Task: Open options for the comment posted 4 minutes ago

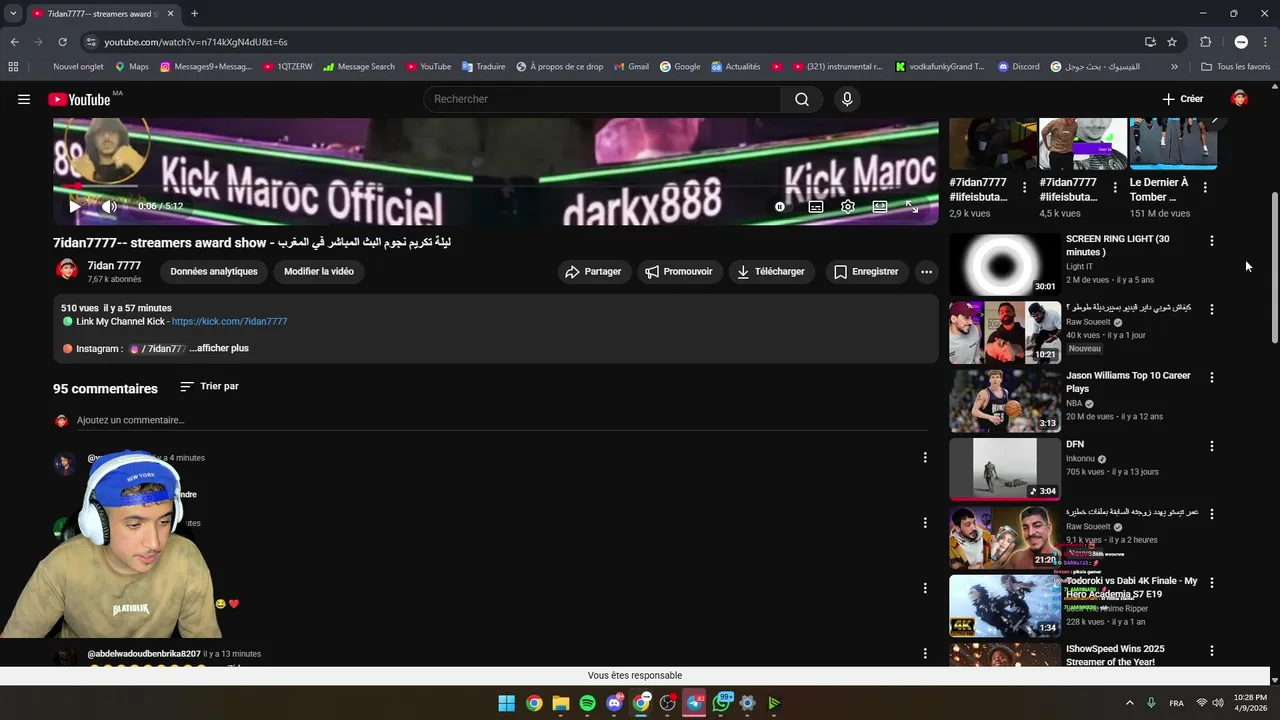Action: [925, 457]
